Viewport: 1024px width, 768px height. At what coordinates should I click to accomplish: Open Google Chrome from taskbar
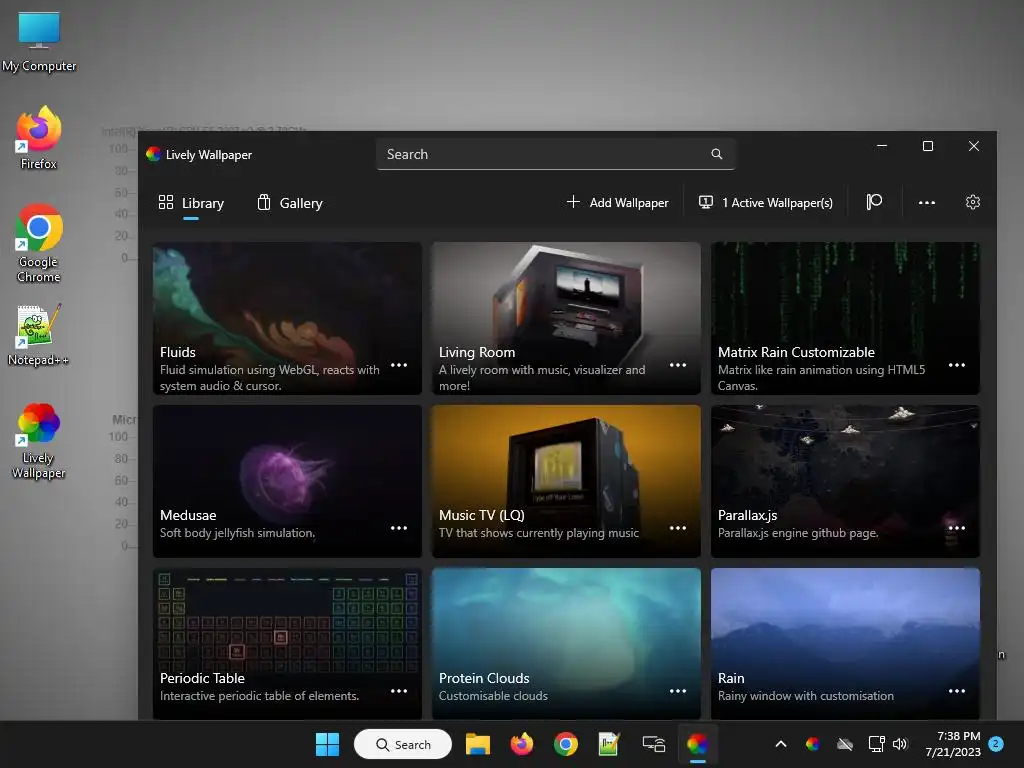(x=566, y=744)
